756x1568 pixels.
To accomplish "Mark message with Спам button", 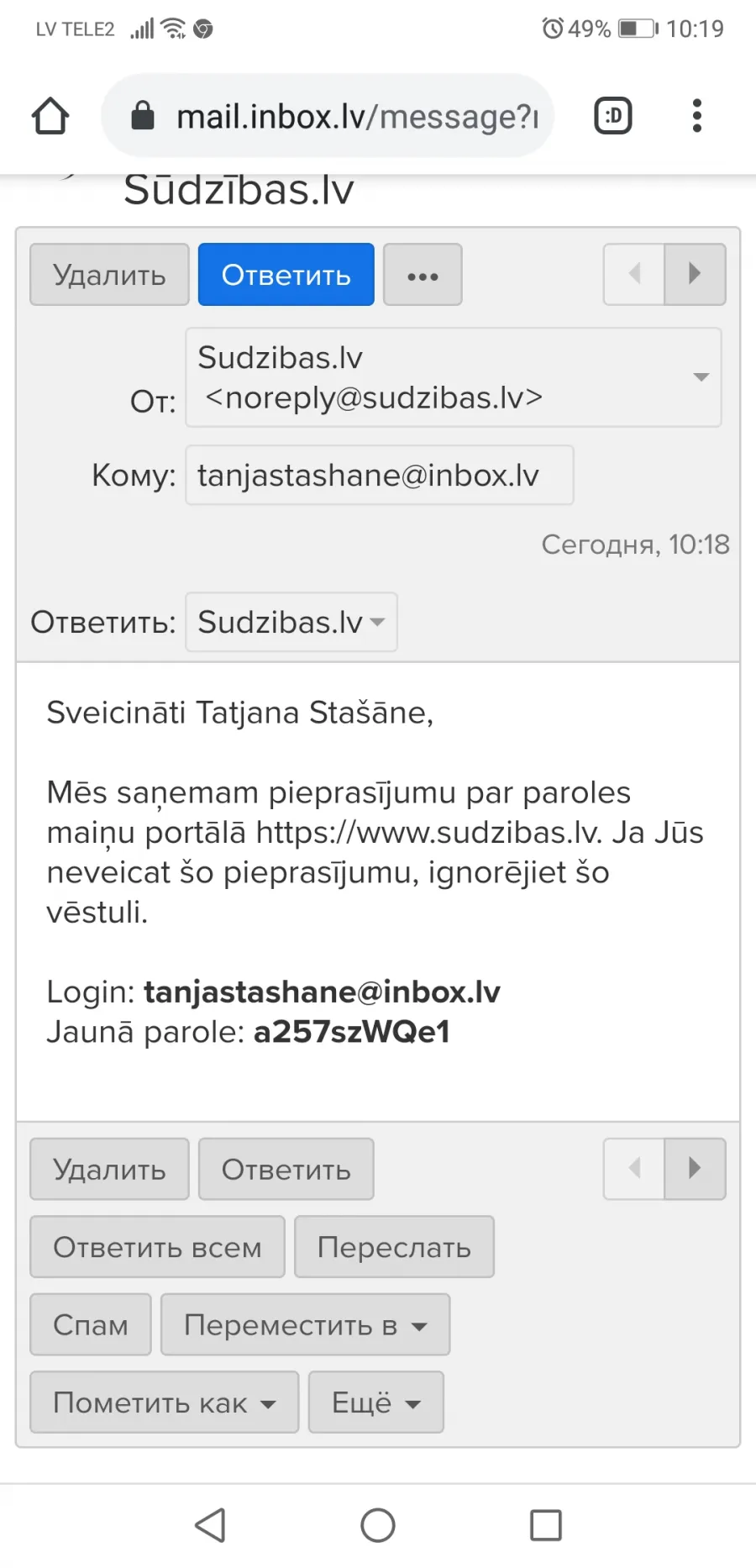I will 91,1325.
